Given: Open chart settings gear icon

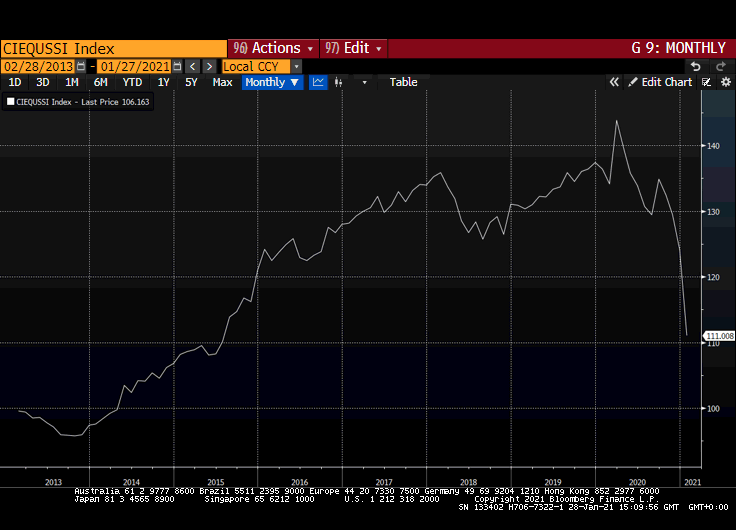Looking at the screenshot, I should point(726,82).
